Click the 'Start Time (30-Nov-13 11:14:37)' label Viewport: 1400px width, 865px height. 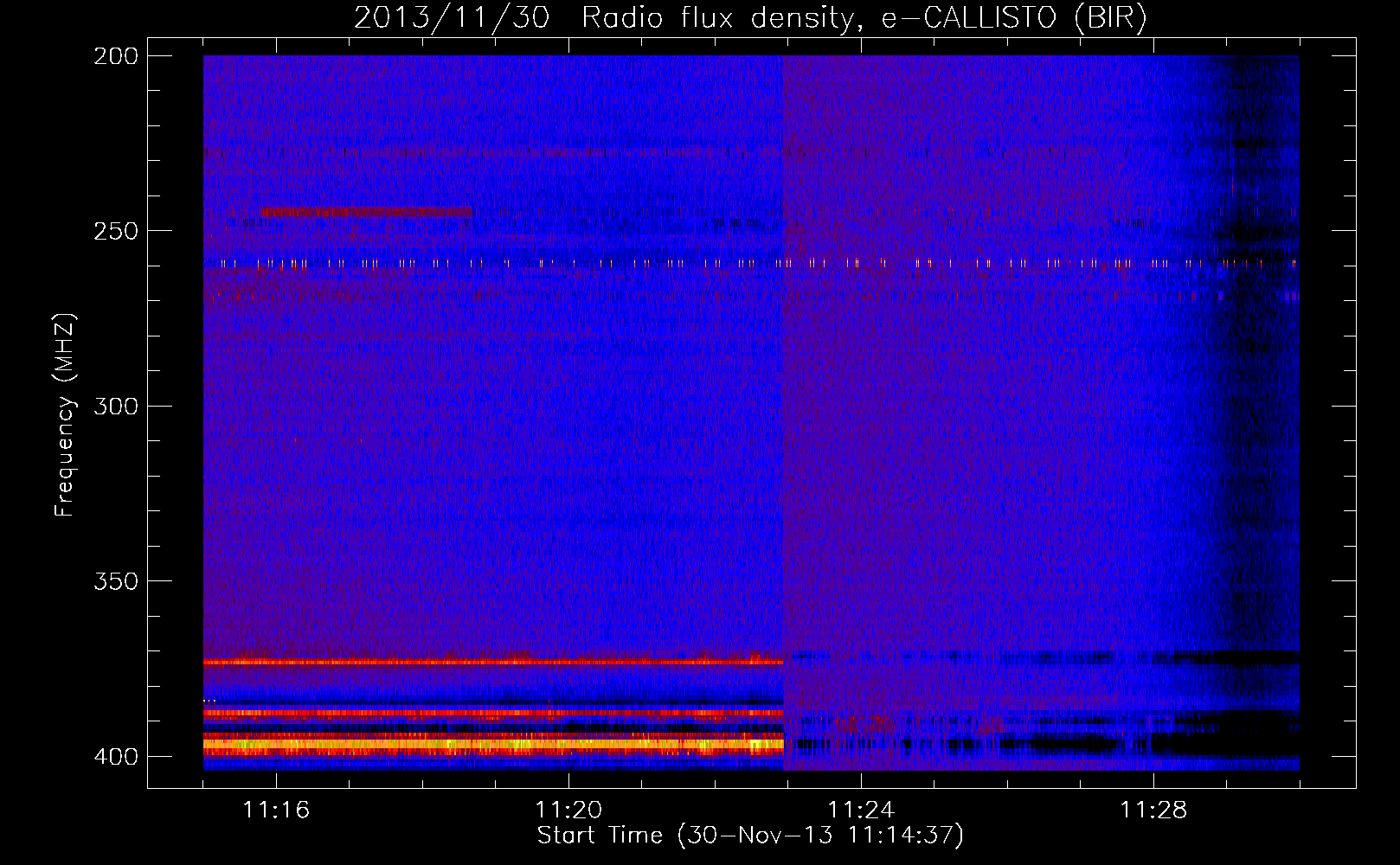[750, 836]
